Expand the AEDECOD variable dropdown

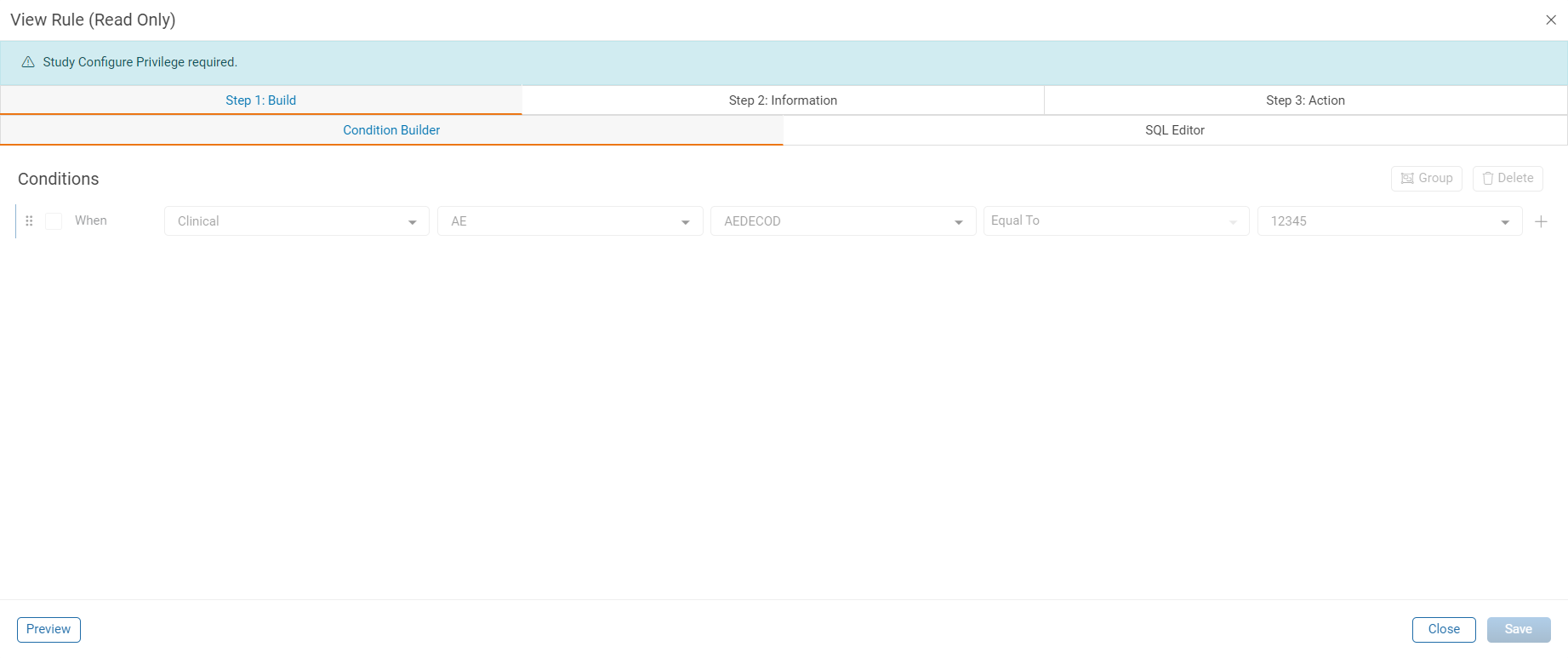(x=843, y=221)
